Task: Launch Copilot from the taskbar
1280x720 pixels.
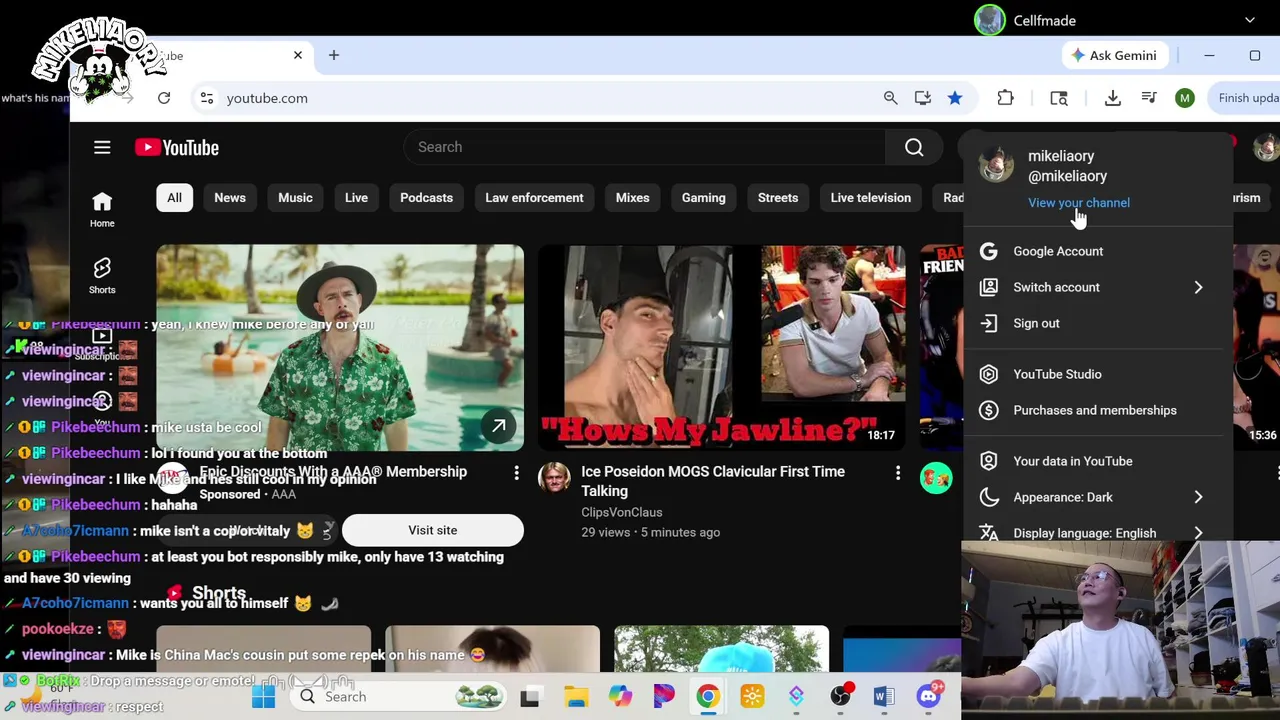Action: [620, 697]
